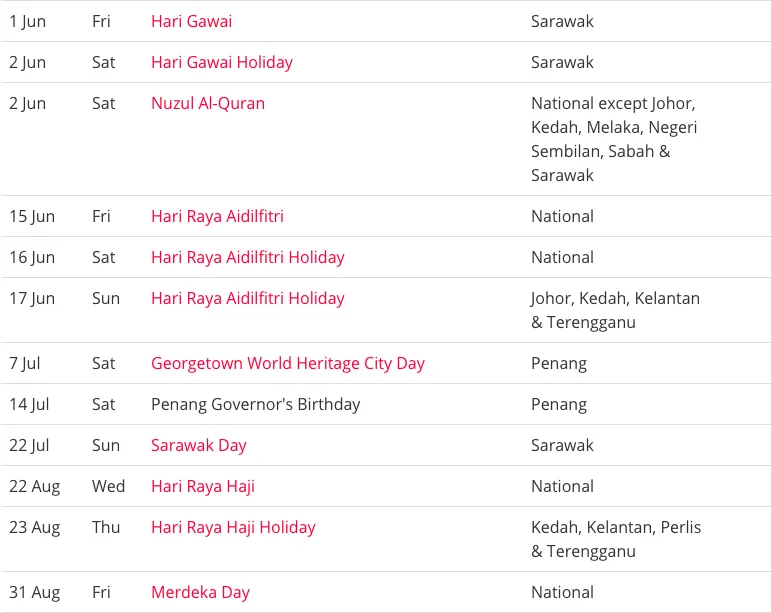This screenshot has height=613, width=771.
Task: Click the 1 Jun date cell
Action: 27,21
